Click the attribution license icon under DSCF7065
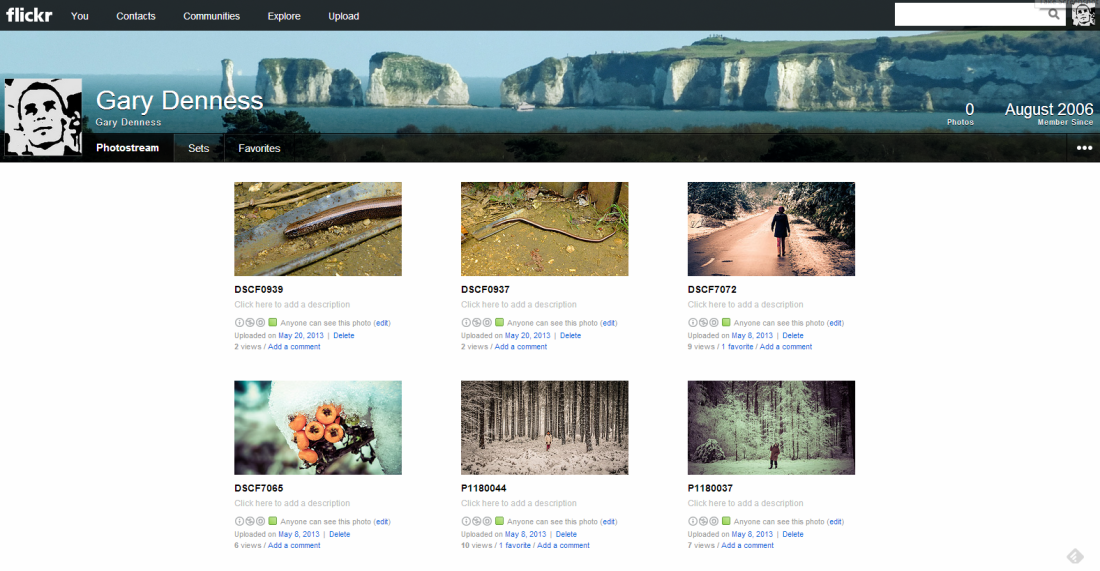This screenshot has width=1100, height=571. (239, 521)
